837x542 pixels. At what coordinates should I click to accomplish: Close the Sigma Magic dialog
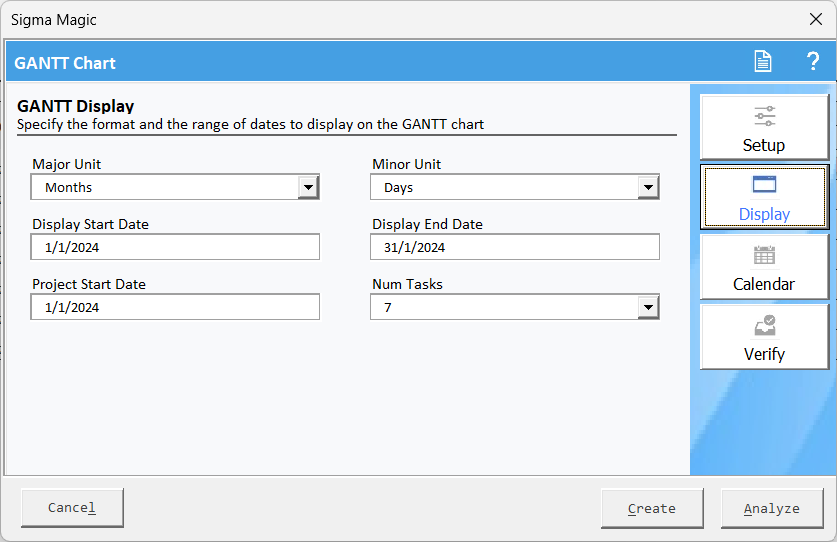pyautogui.click(x=816, y=19)
